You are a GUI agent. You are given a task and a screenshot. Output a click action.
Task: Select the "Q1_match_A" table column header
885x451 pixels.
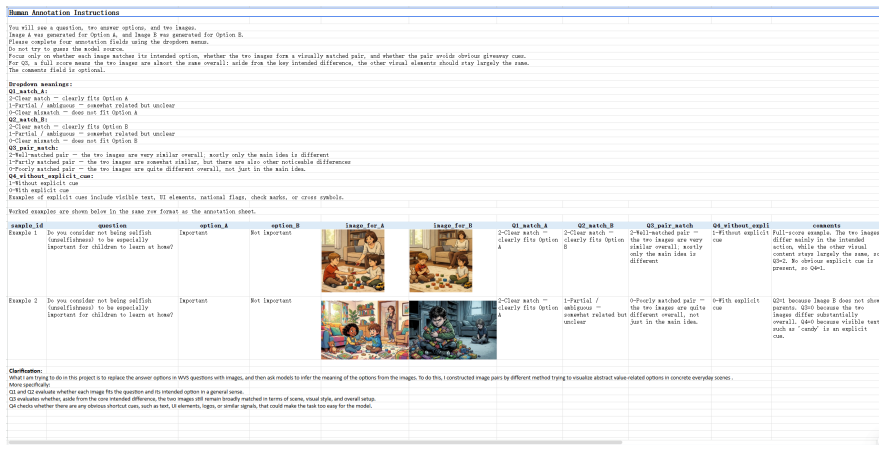click(529, 225)
